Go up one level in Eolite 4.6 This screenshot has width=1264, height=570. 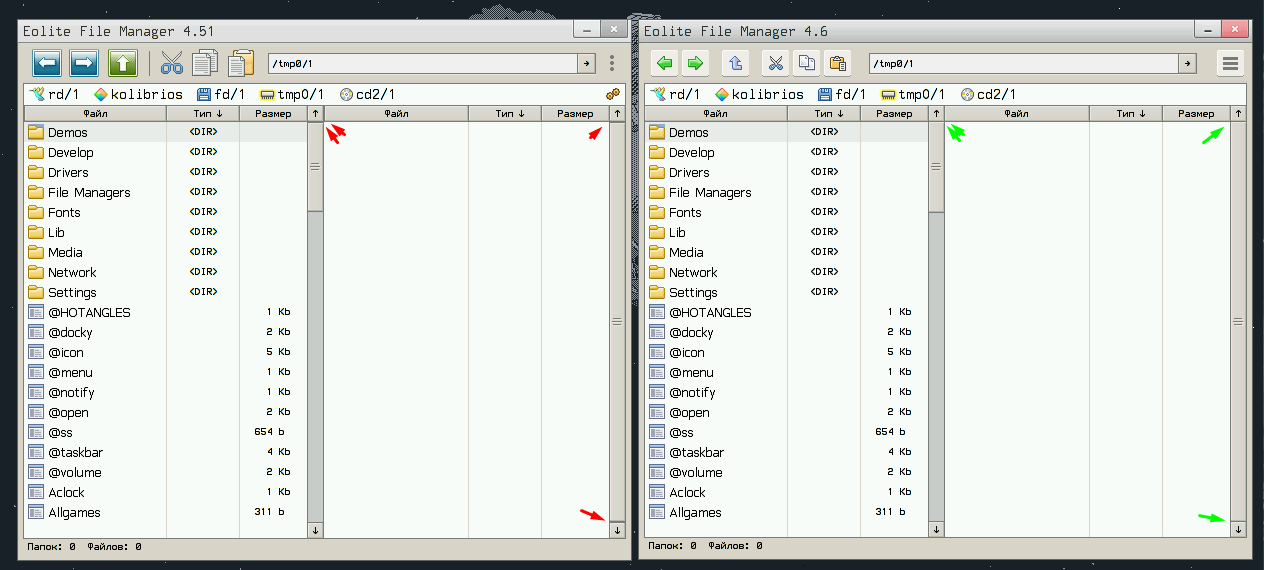735,64
